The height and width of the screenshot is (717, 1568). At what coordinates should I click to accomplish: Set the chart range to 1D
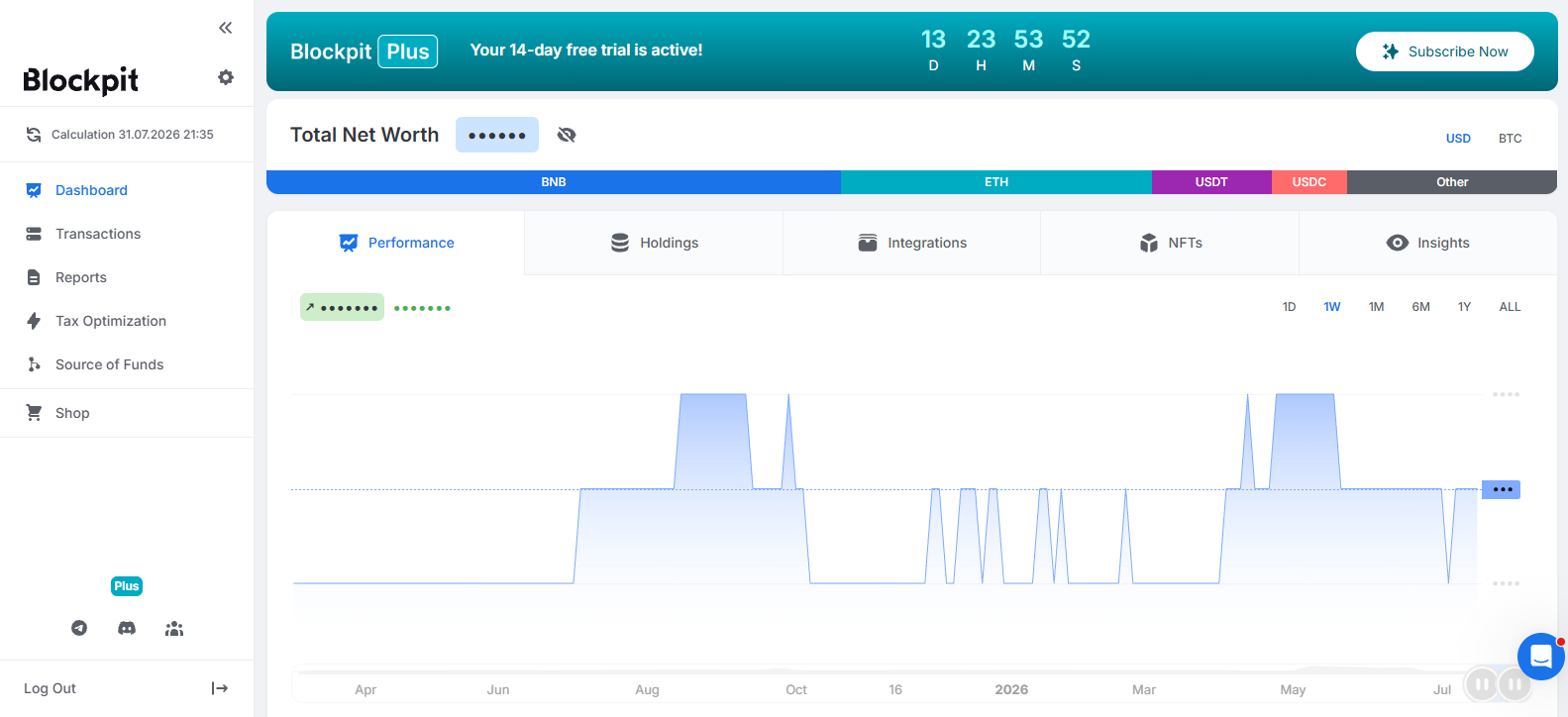point(1289,307)
